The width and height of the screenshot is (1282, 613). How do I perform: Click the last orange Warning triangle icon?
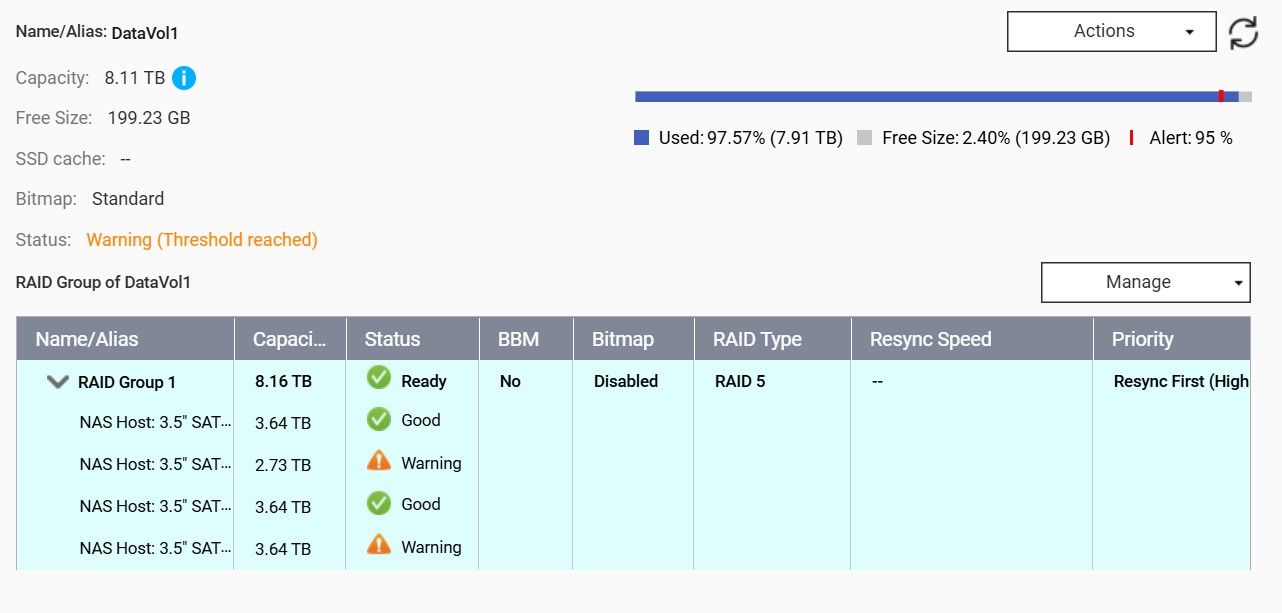pyautogui.click(x=379, y=545)
